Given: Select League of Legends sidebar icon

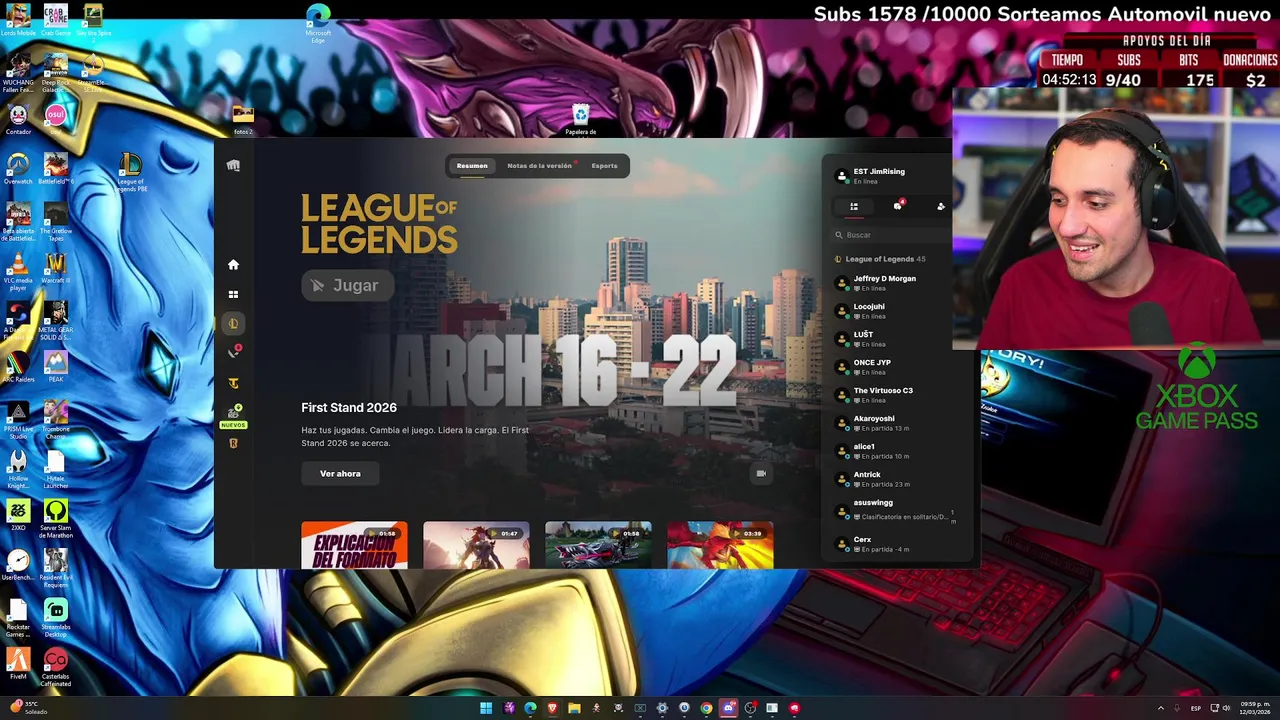Looking at the screenshot, I should pos(233,323).
